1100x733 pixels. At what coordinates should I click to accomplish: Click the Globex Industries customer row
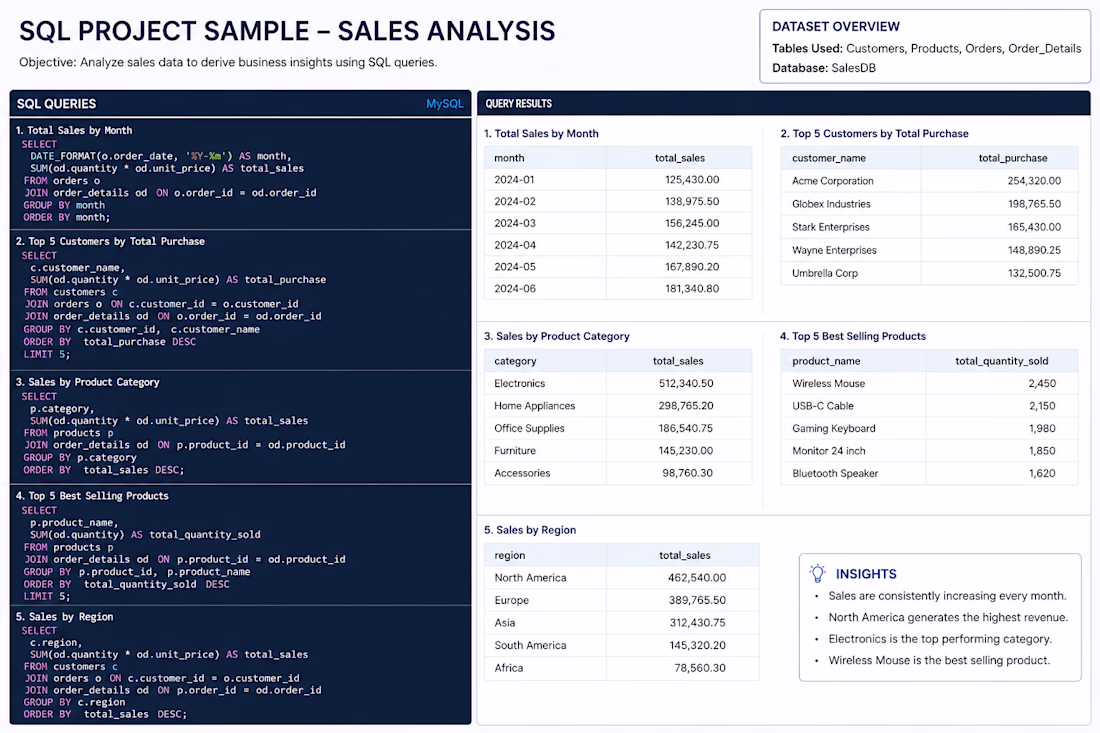[929, 204]
